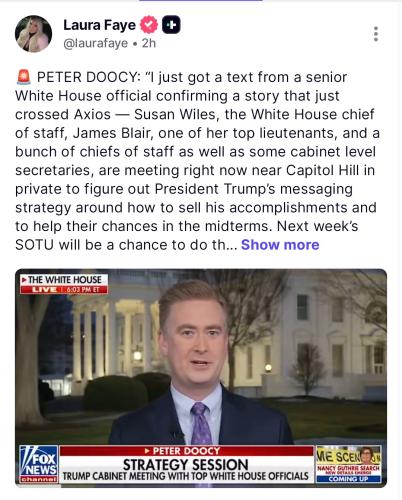Click the Strategy Session headline banner
Viewport: 402px width, 500px height.
pos(186,464)
